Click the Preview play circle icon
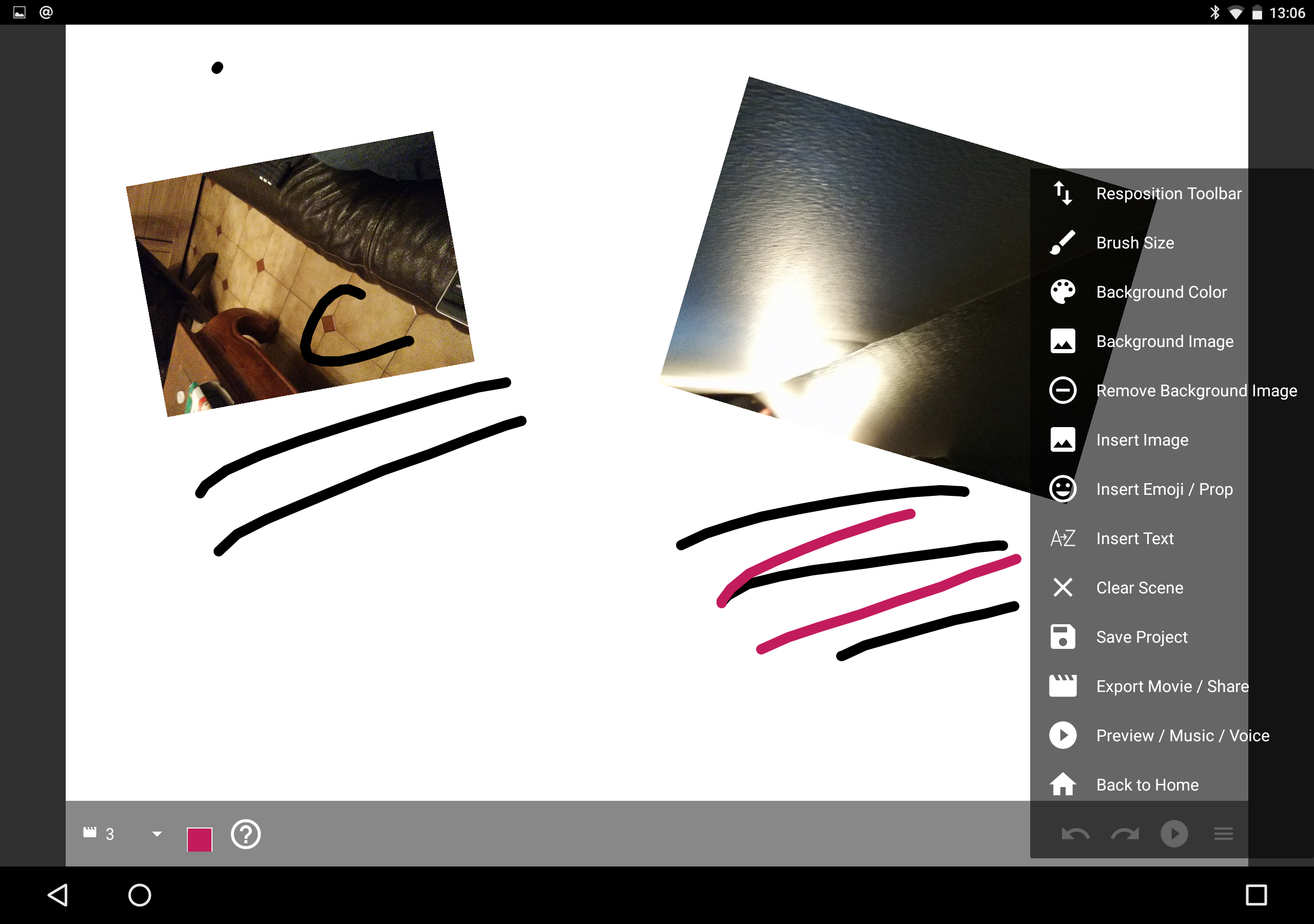The width and height of the screenshot is (1314, 924). [x=1063, y=735]
